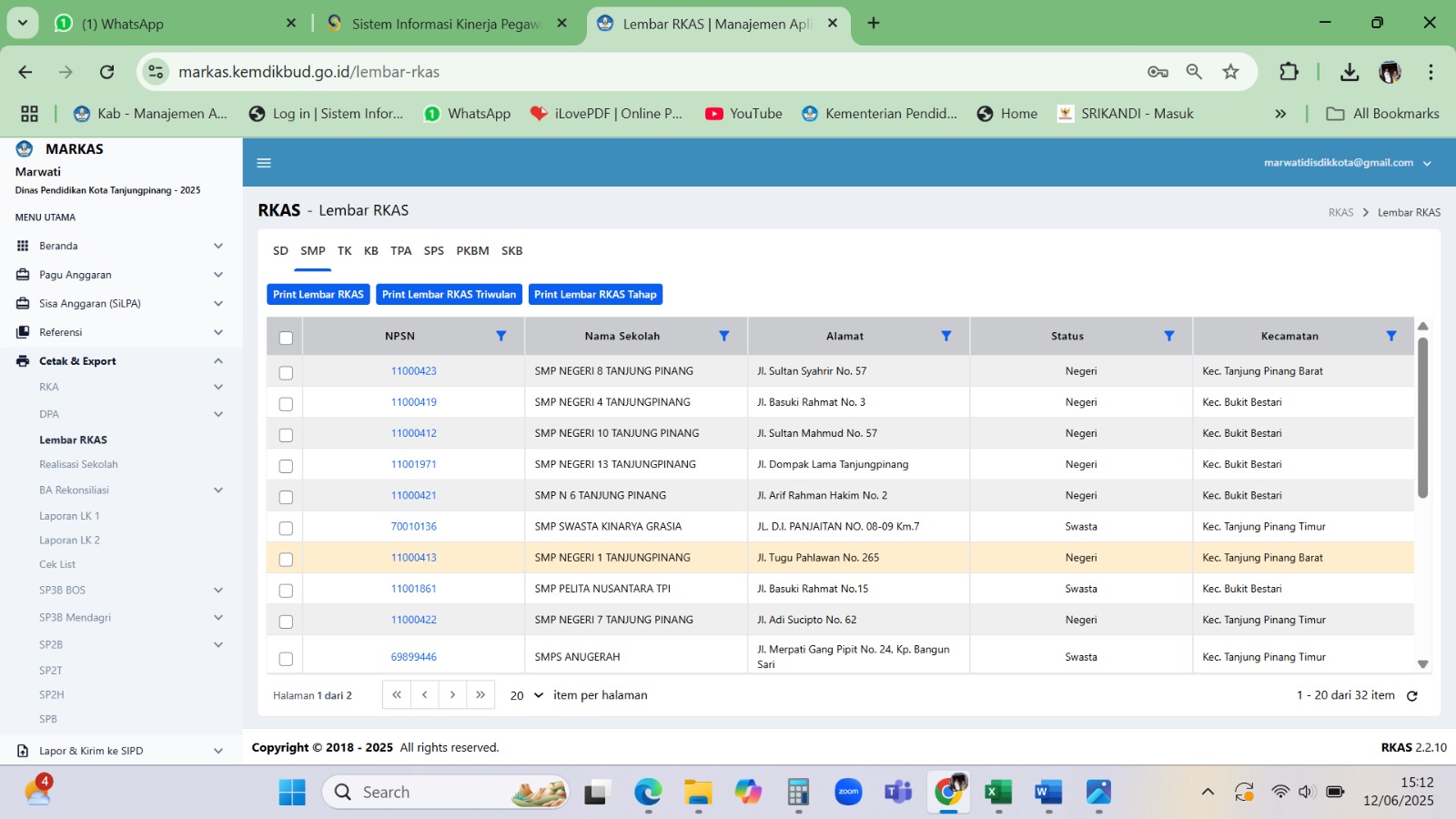The image size is (1456, 819).
Task: Click the table vertical scrollbar
Action: tap(1422, 419)
